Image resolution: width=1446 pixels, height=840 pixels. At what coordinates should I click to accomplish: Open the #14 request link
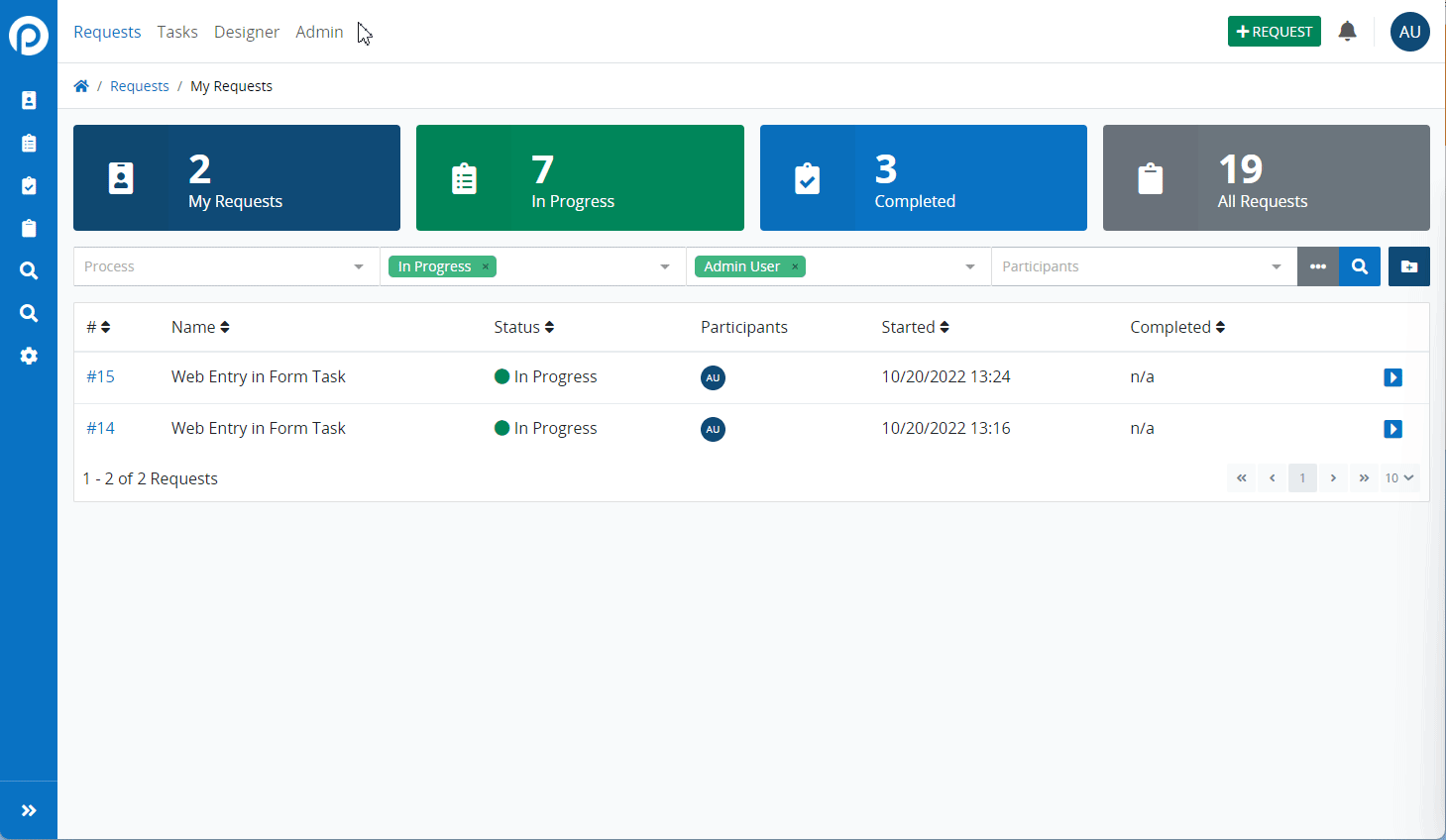pos(100,428)
